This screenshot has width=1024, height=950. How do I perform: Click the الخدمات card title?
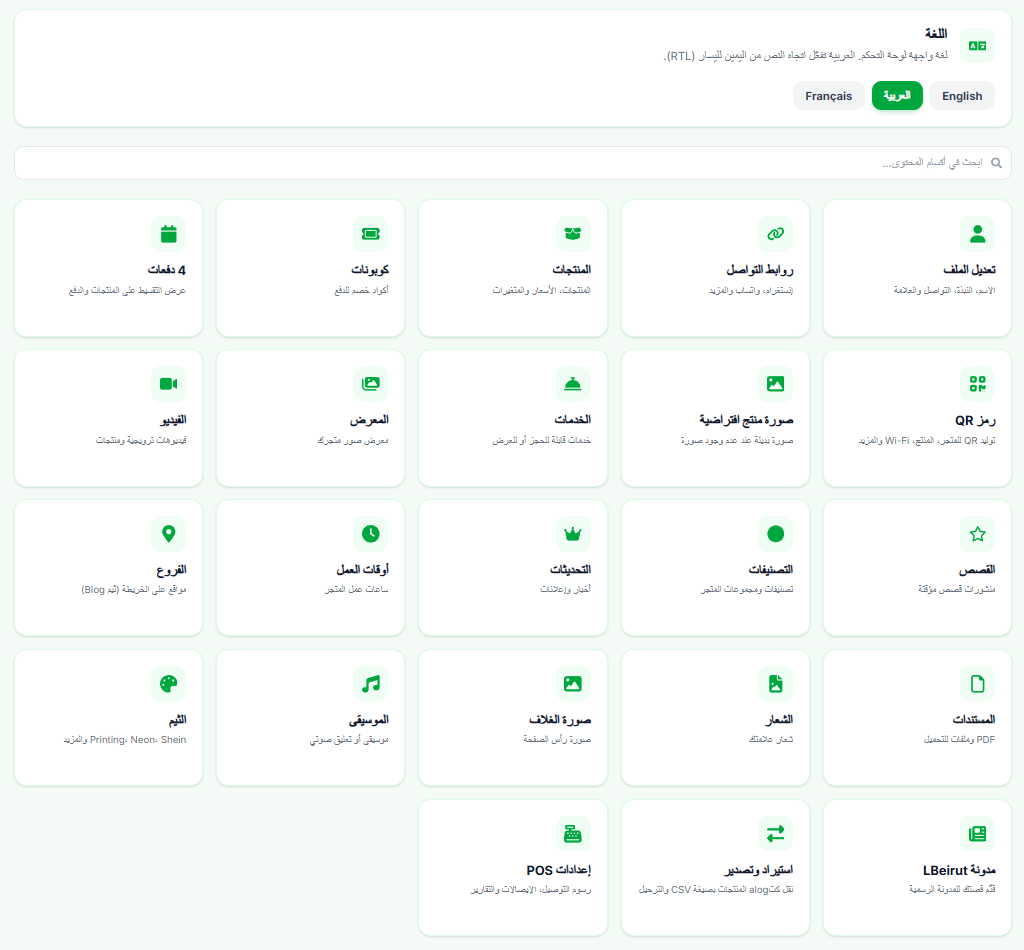(573, 420)
